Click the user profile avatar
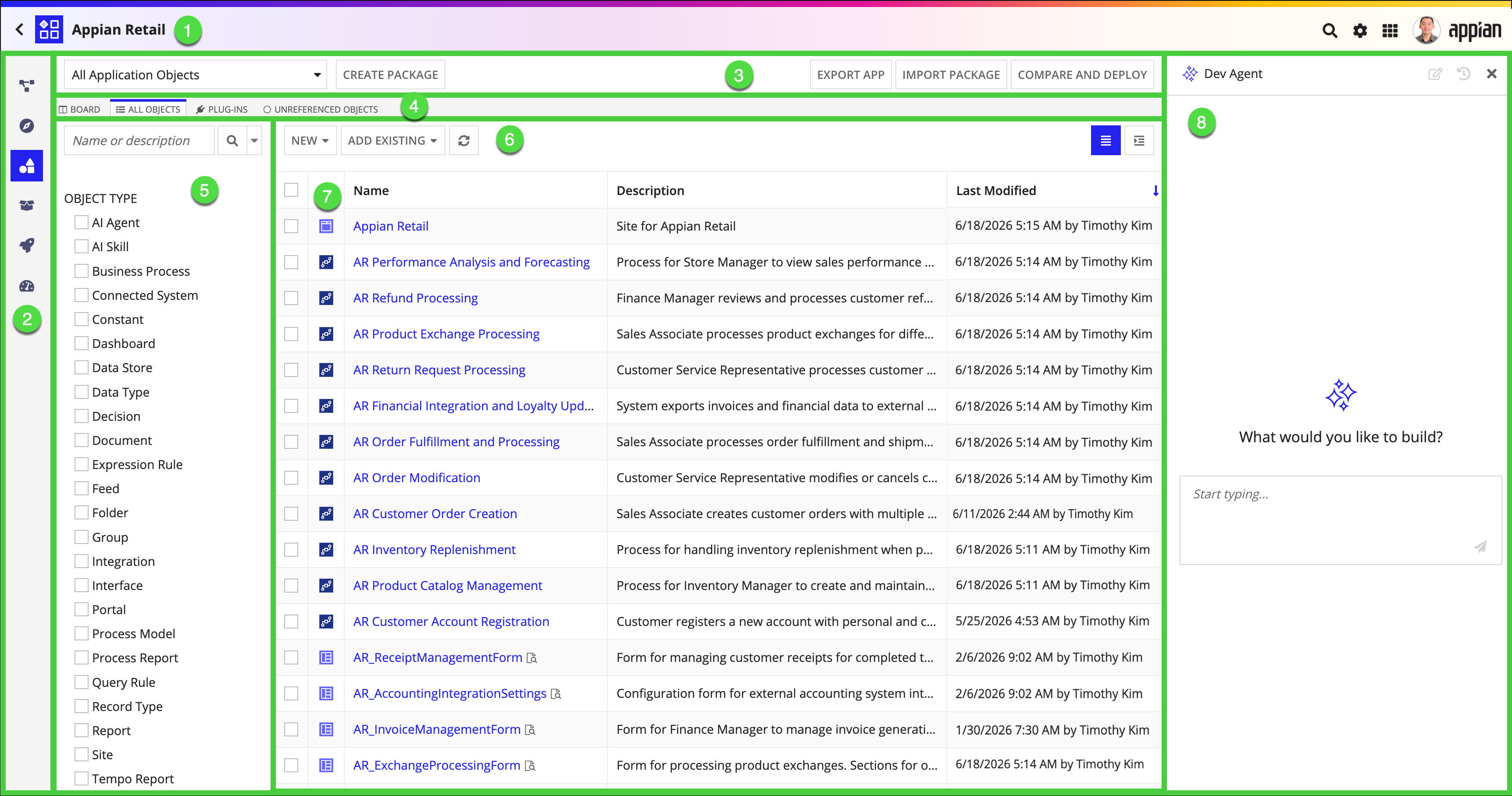 [x=1426, y=30]
